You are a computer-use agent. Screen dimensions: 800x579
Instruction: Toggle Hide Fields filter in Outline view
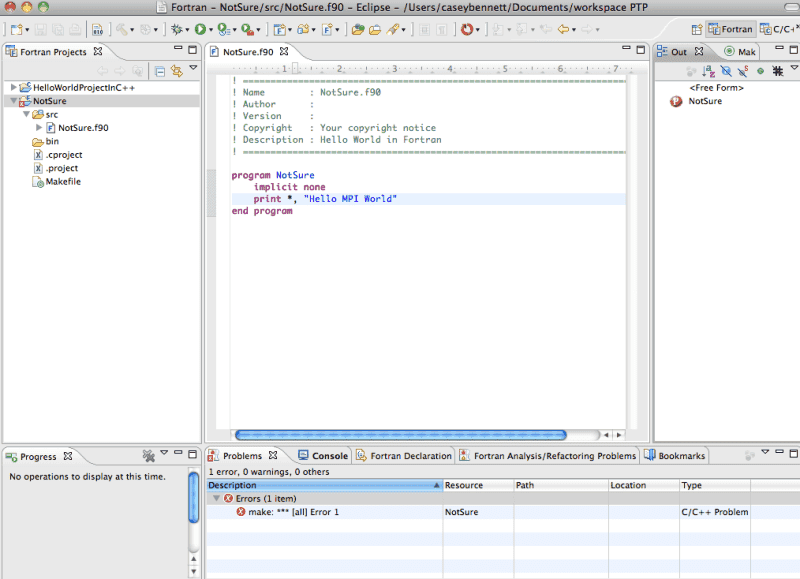(725, 71)
